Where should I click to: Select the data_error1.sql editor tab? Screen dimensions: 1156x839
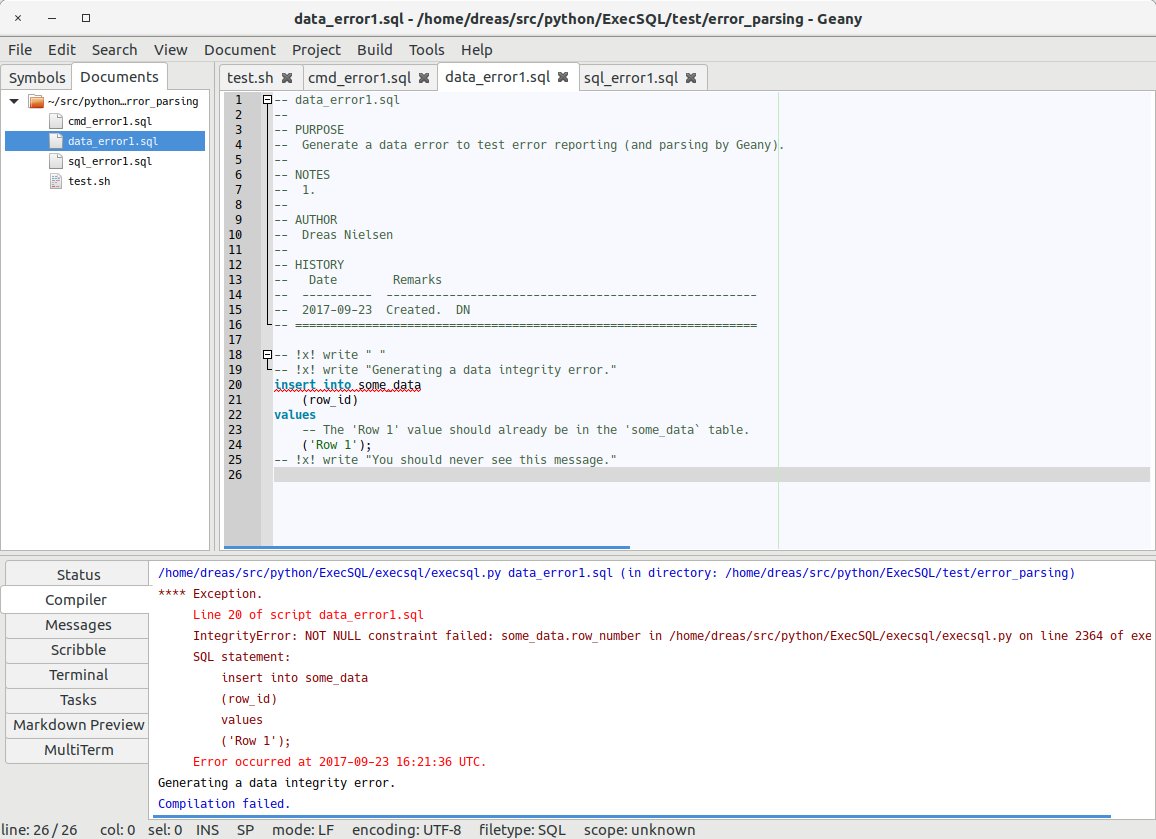pos(498,77)
